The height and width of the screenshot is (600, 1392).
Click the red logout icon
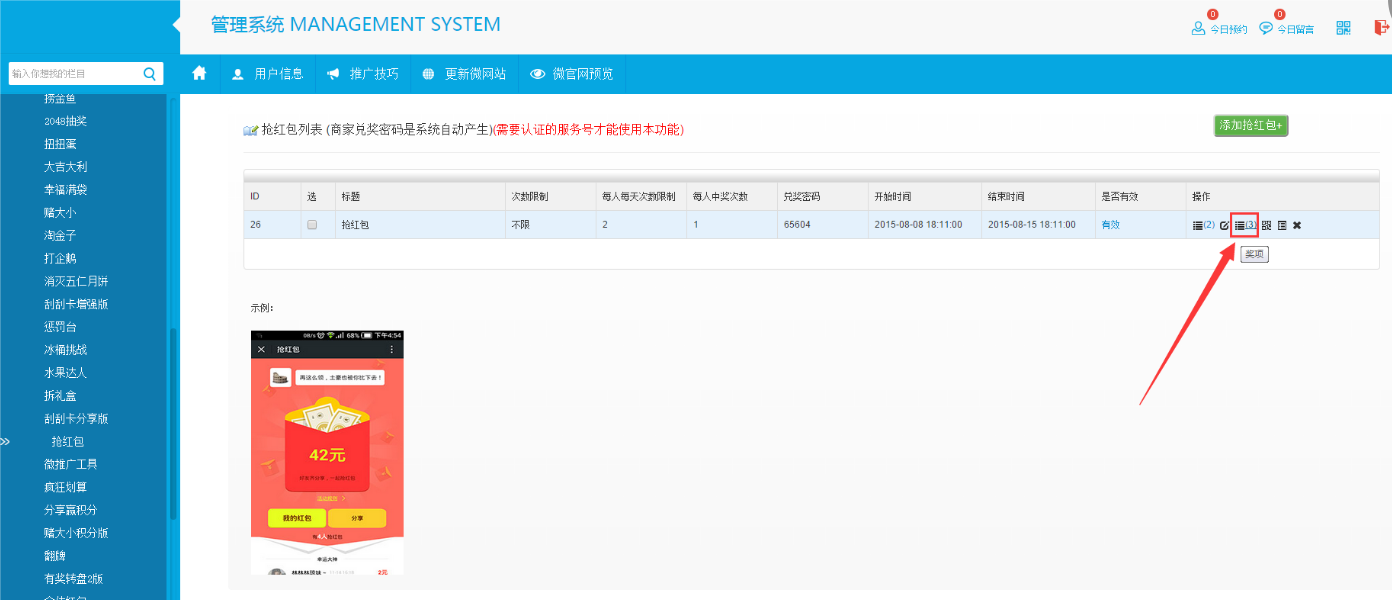[x=1382, y=28]
